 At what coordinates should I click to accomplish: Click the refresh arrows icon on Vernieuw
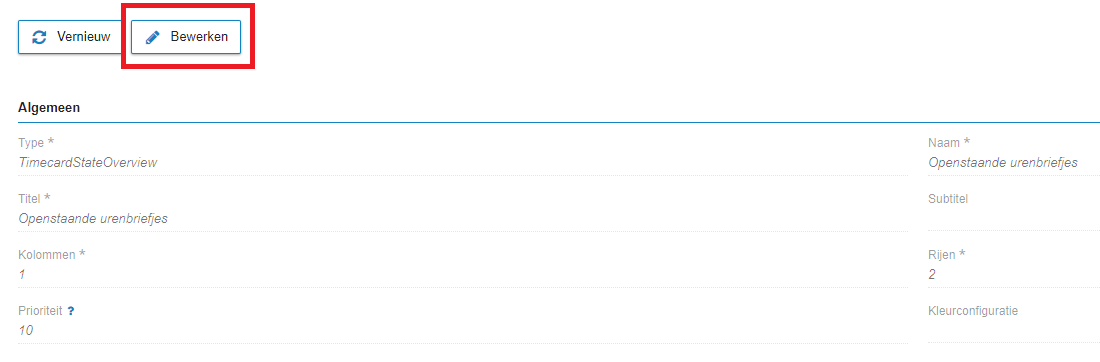(40, 37)
